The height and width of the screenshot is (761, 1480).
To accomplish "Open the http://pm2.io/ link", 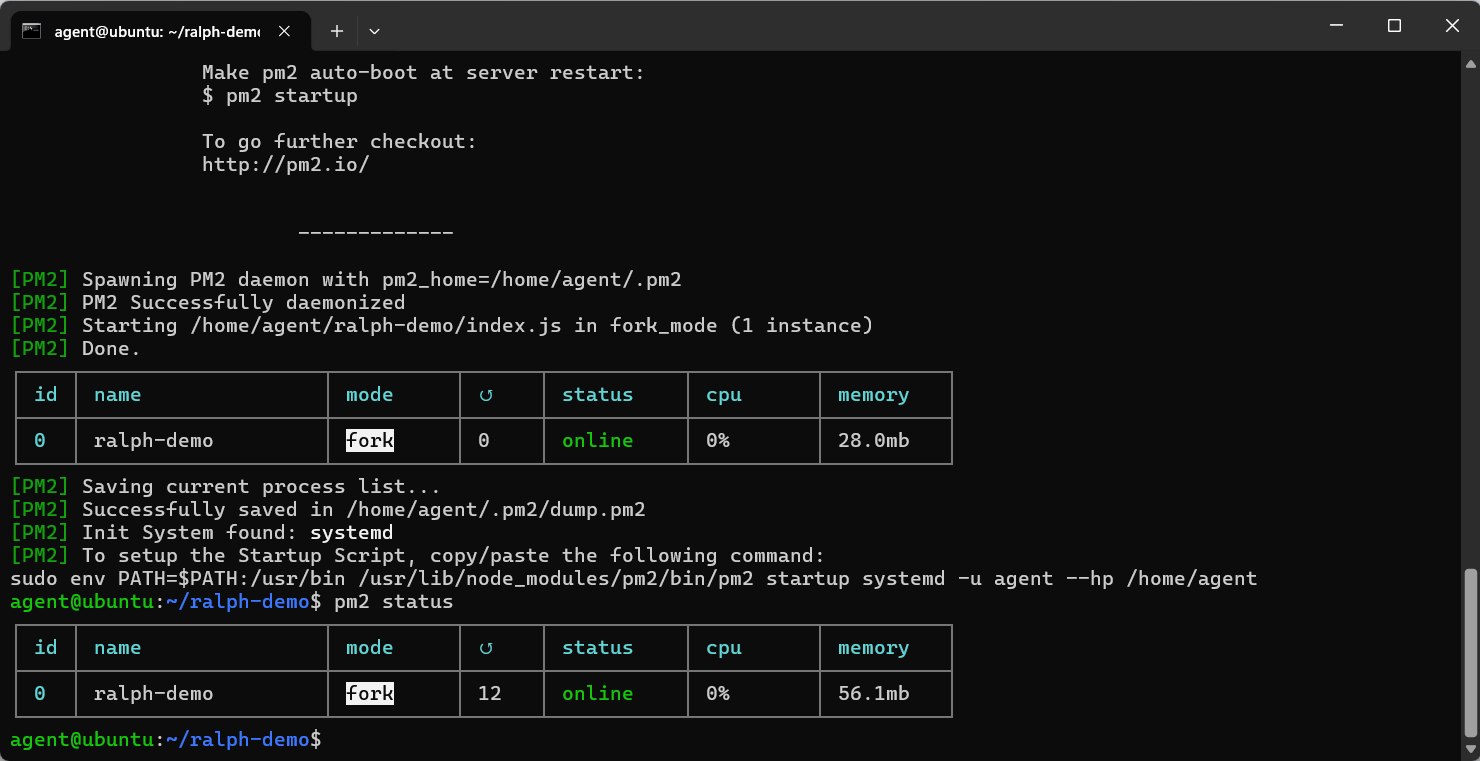I will [x=285, y=164].
